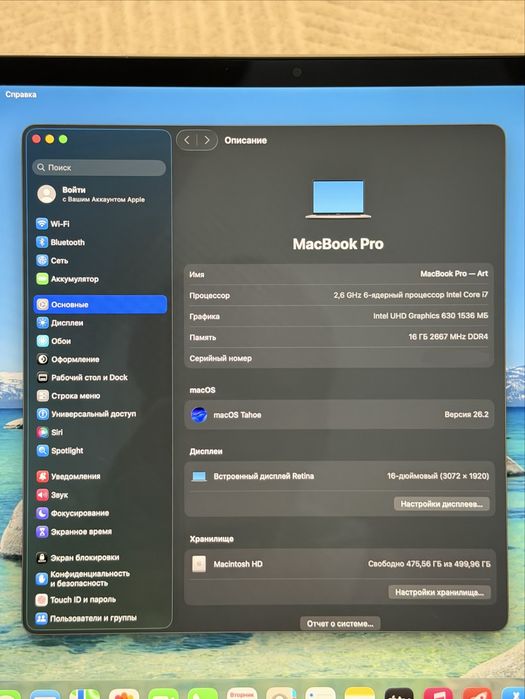Open the Справка menu in menu bar
The height and width of the screenshot is (699, 525).
(21, 95)
